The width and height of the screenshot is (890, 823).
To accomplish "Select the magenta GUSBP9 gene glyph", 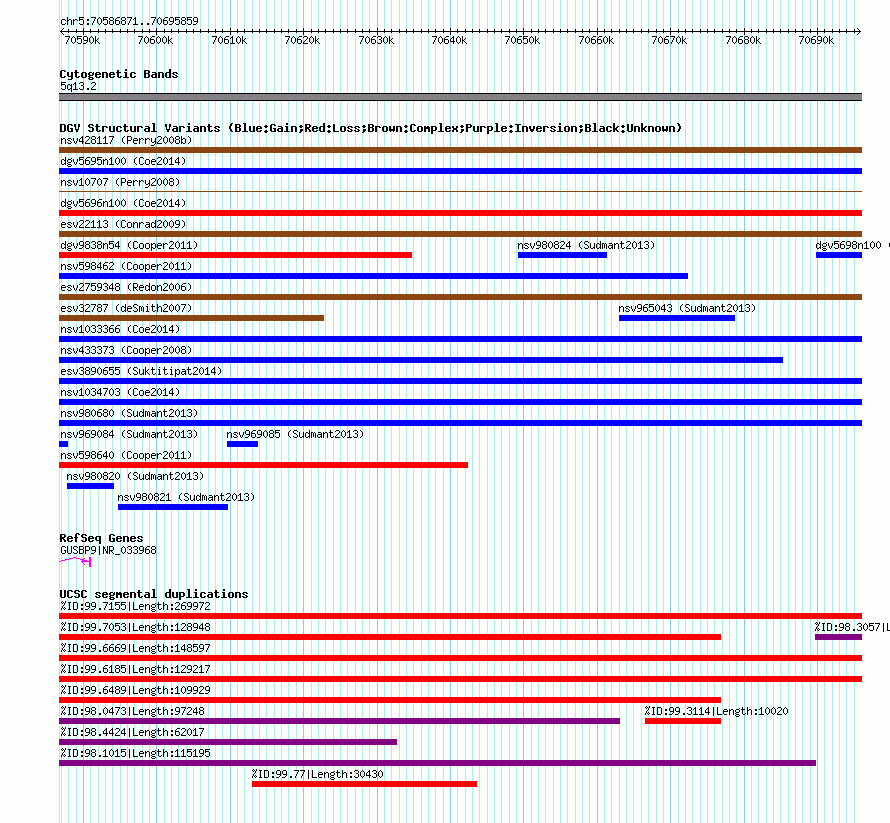I will click(x=75, y=561).
